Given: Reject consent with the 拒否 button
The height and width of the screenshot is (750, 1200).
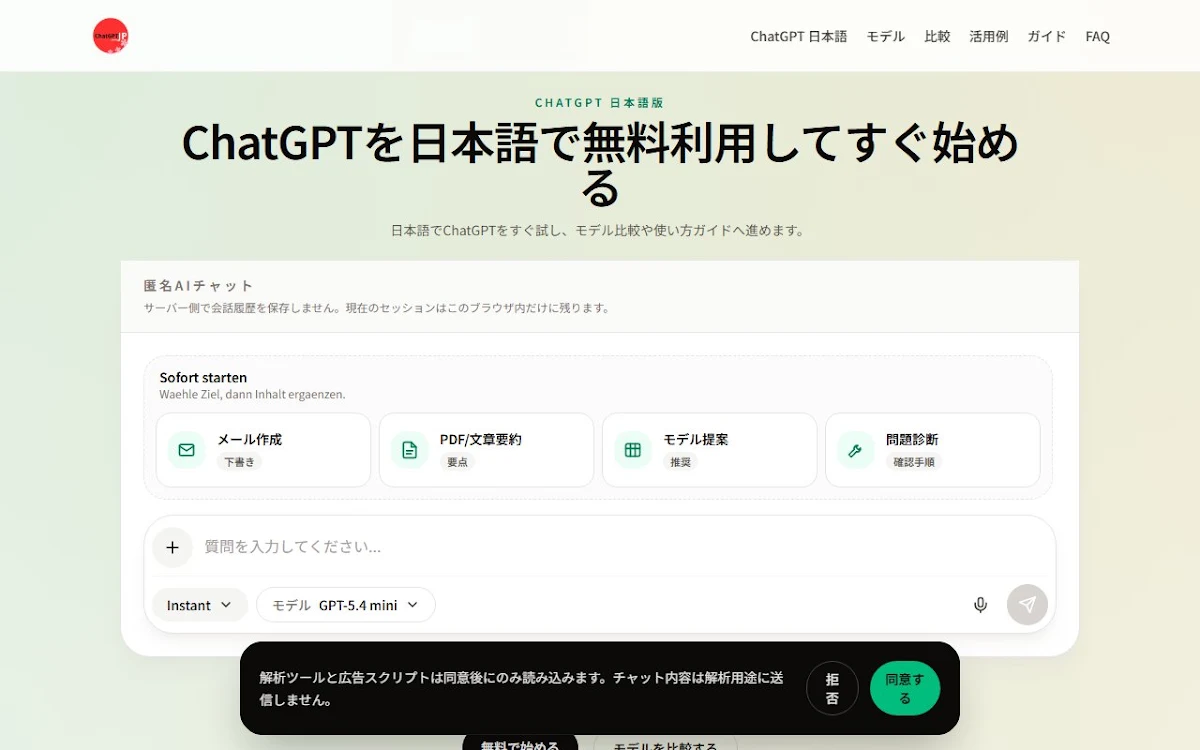Looking at the screenshot, I should pos(832,688).
